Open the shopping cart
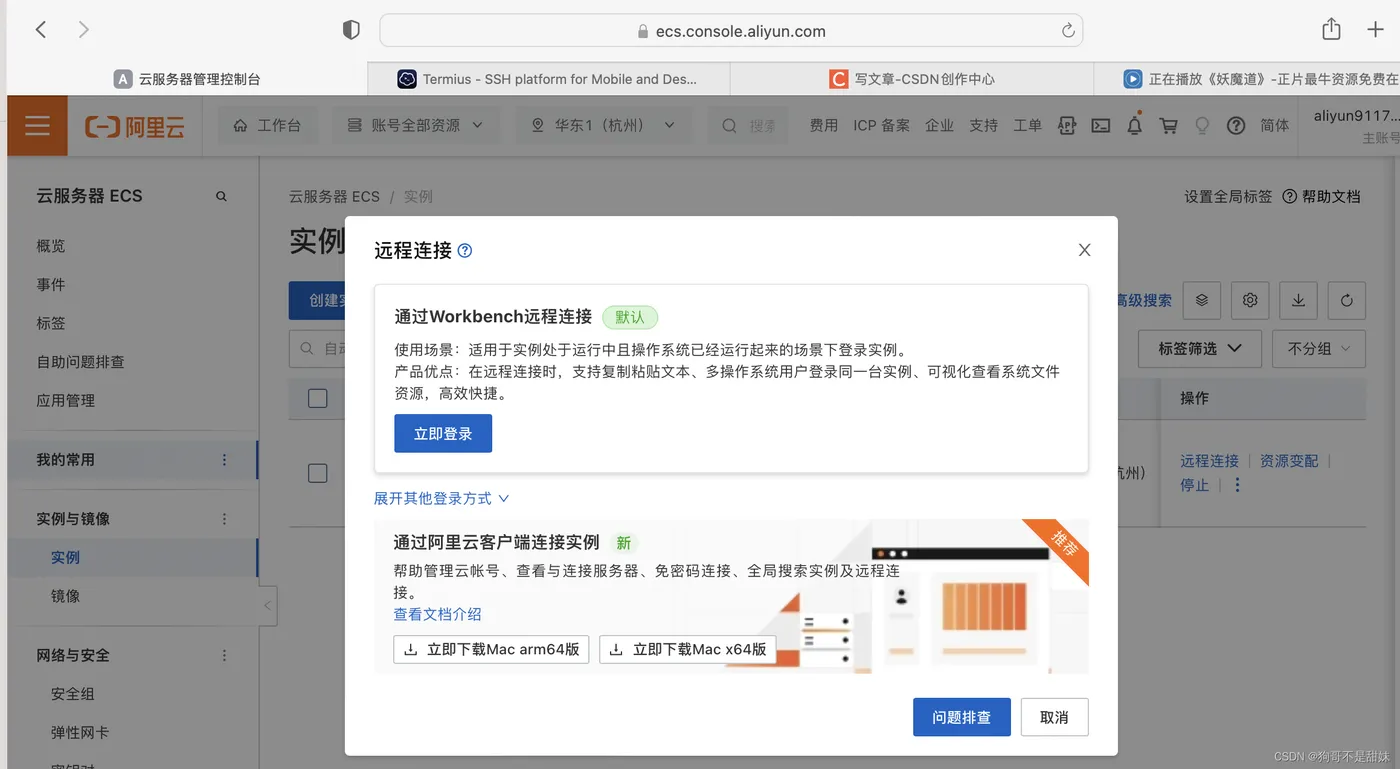This screenshot has width=1400, height=769. coord(1168,125)
